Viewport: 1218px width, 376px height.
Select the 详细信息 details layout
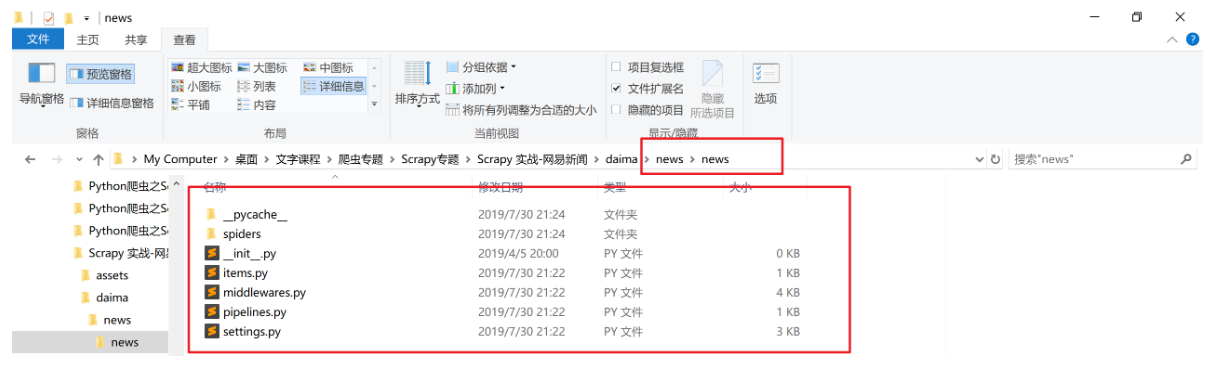334,87
